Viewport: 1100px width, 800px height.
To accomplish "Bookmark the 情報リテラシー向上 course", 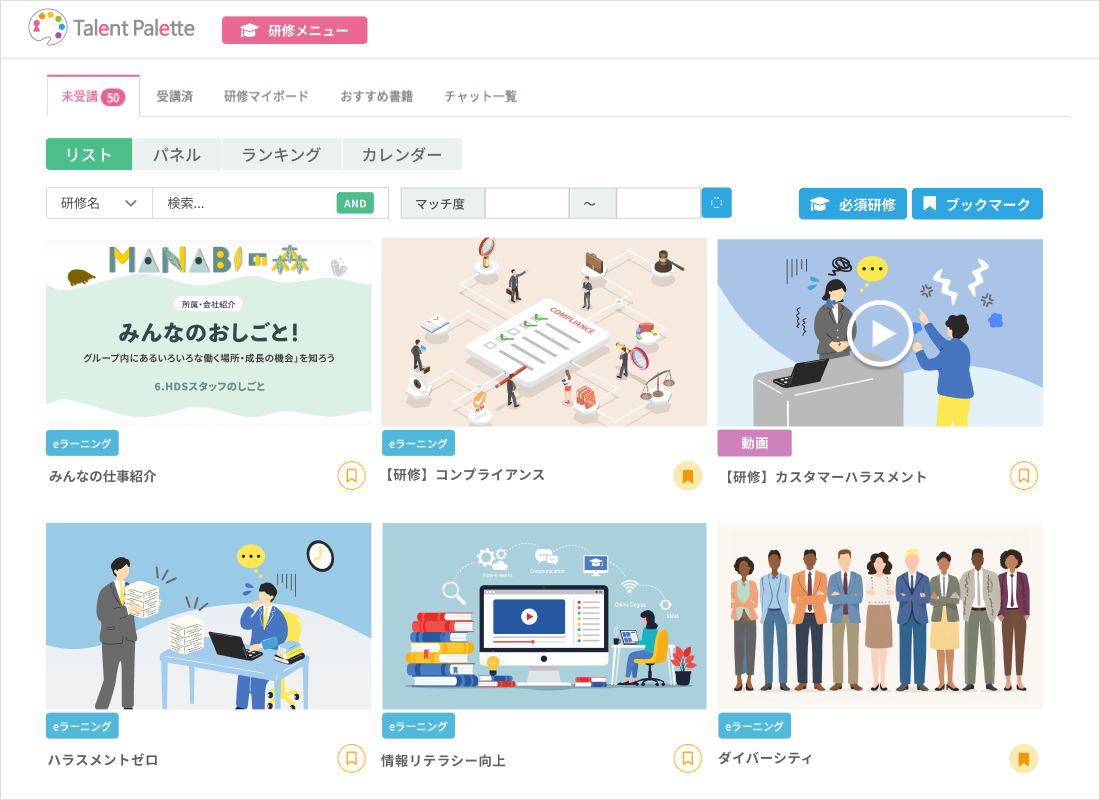I will (687, 760).
